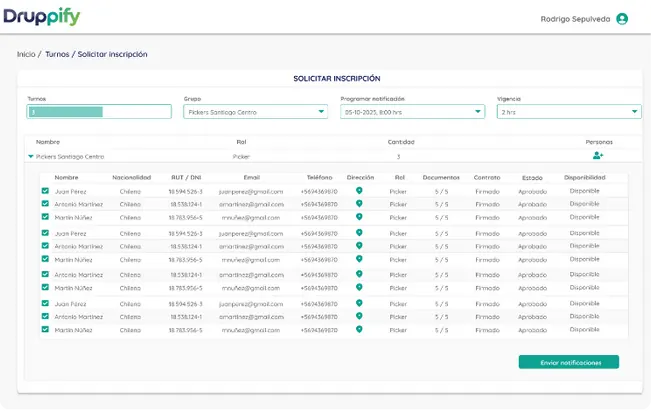The width and height of the screenshot is (651, 411).
Task: Click the Pickers Santiago Centro group row name
Action: pos(70,157)
